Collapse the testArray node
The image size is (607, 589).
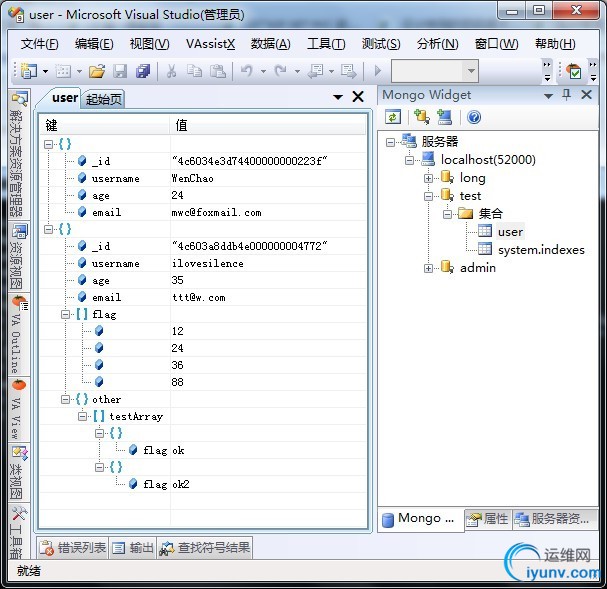point(82,416)
